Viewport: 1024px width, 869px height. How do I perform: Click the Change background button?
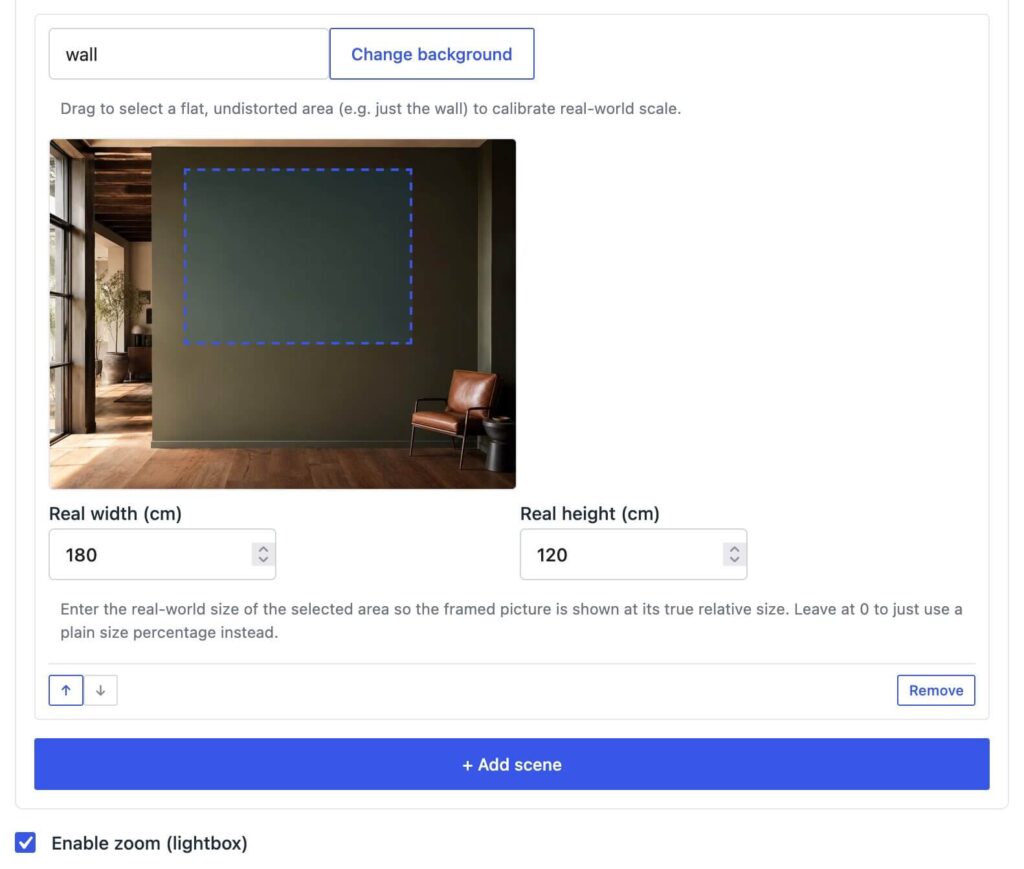(432, 54)
